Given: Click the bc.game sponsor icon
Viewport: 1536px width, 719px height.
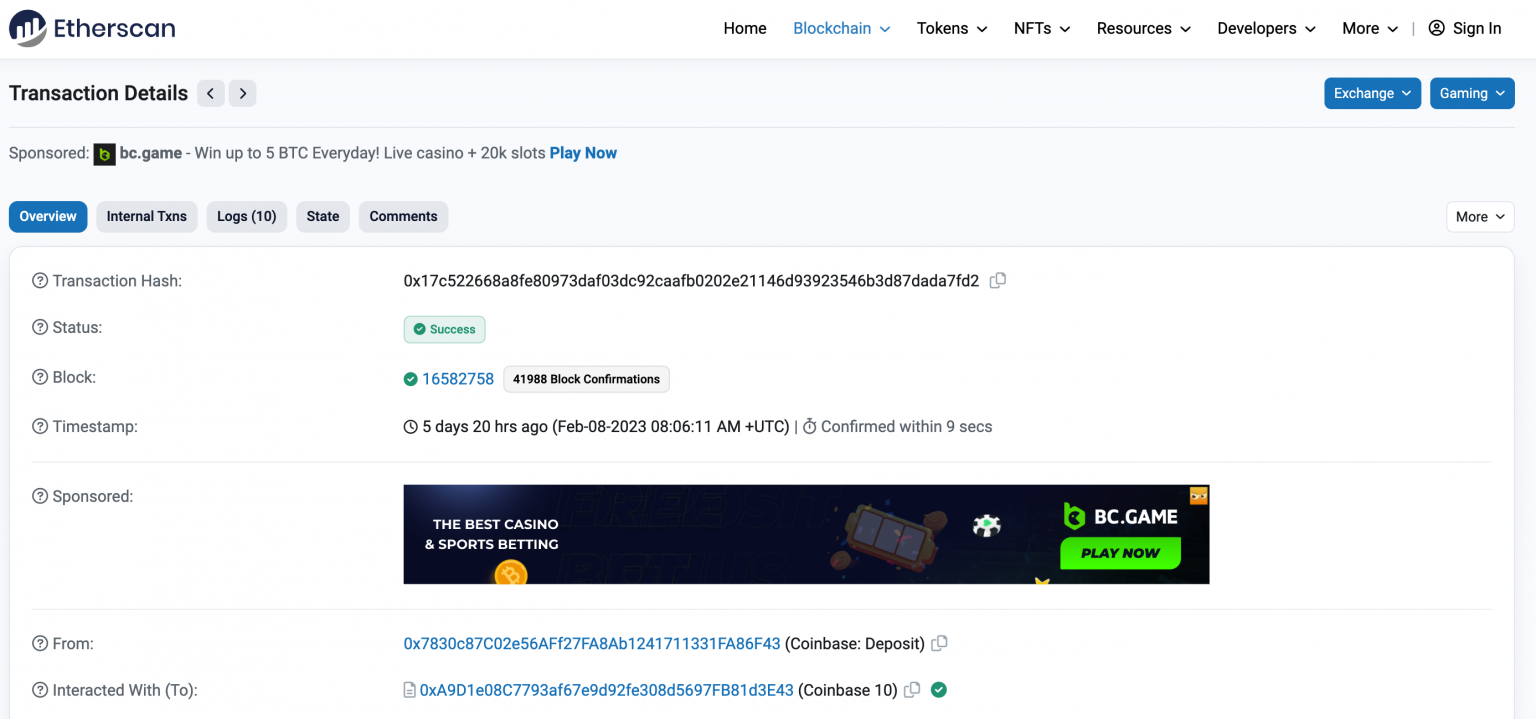Looking at the screenshot, I should pyautogui.click(x=104, y=154).
